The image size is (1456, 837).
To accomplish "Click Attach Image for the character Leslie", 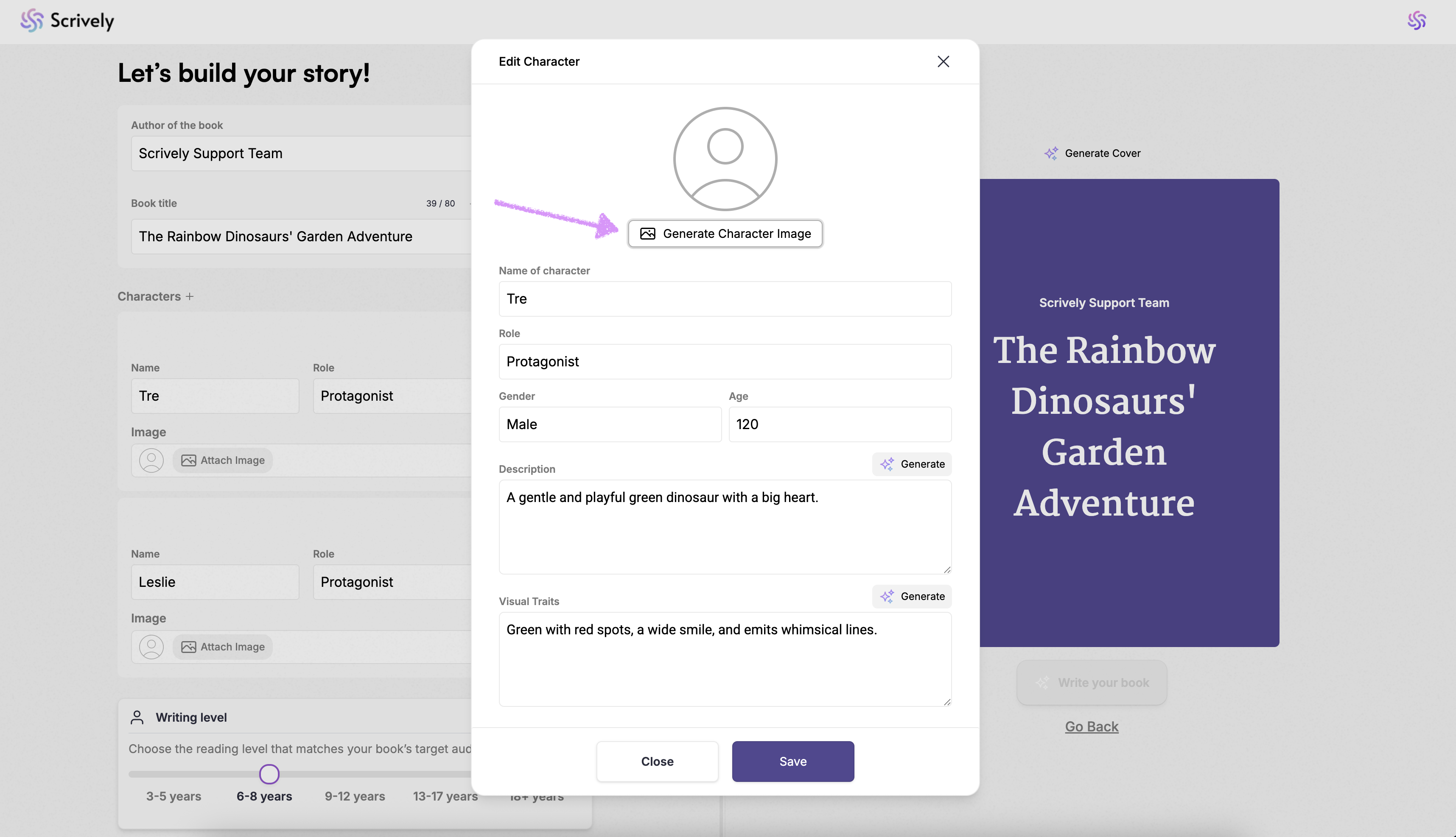I will point(223,647).
